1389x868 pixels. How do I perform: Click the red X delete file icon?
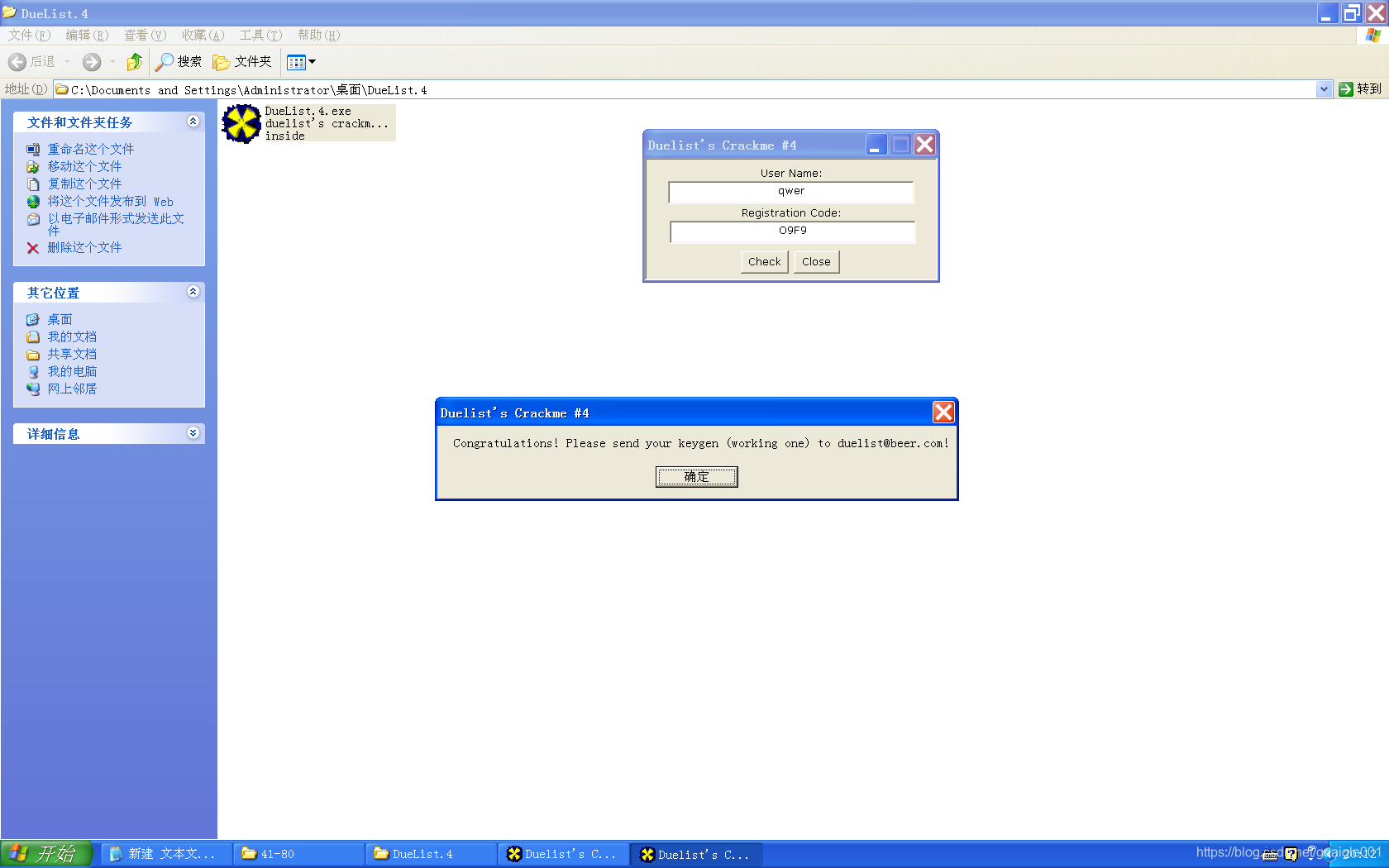[33, 248]
